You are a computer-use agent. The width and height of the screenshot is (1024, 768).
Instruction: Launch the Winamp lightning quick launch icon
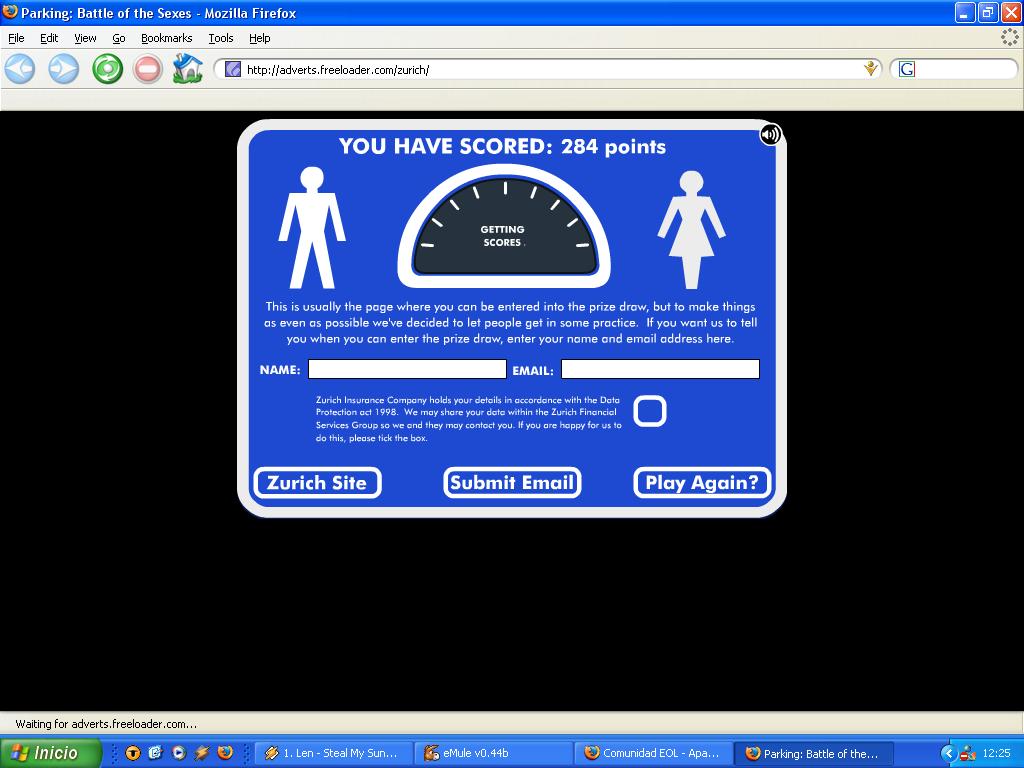(202, 753)
